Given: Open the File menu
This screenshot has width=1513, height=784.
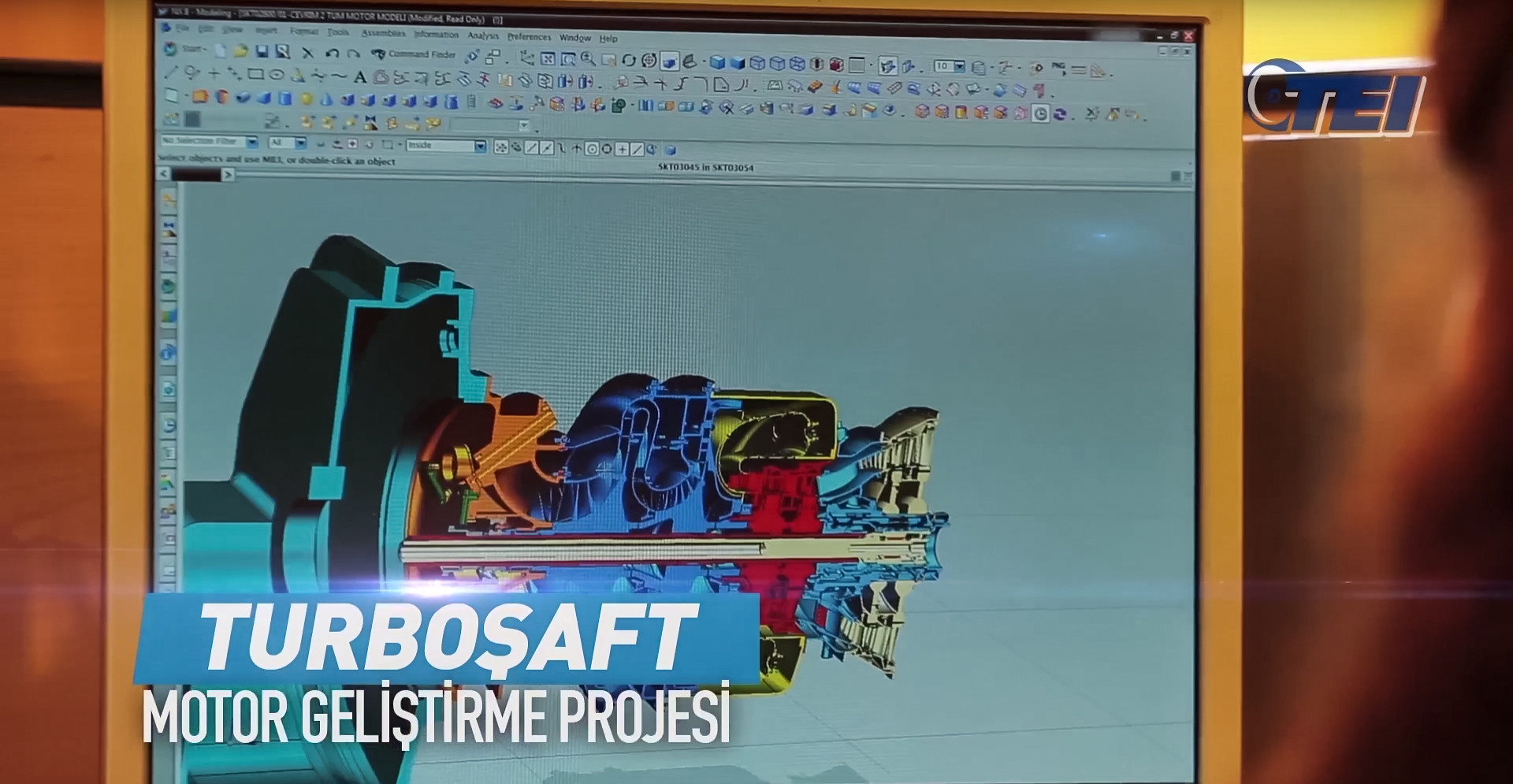Looking at the screenshot, I should click(182, 28).
